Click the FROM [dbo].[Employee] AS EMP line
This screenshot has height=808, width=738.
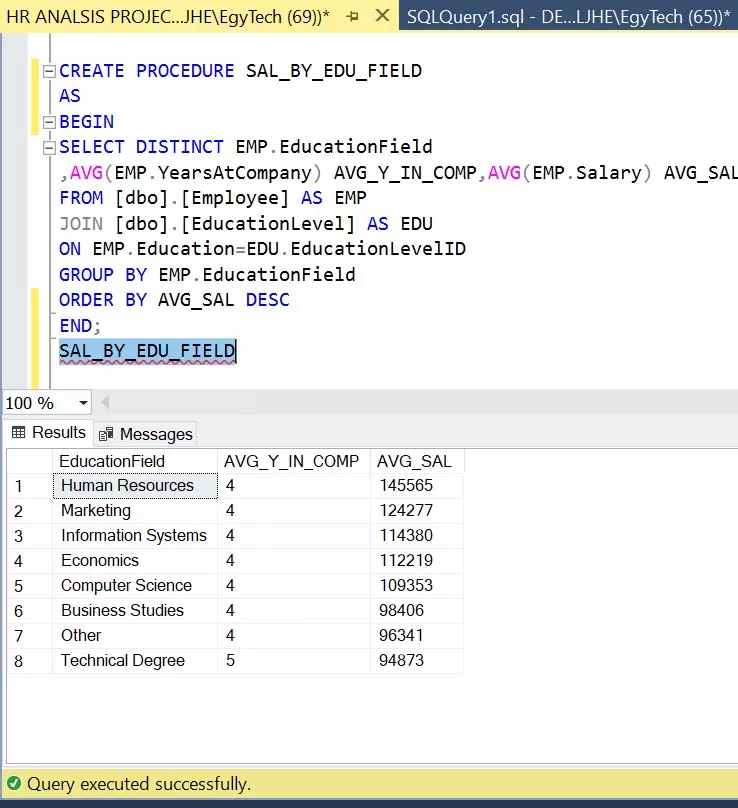coord(213,198)
